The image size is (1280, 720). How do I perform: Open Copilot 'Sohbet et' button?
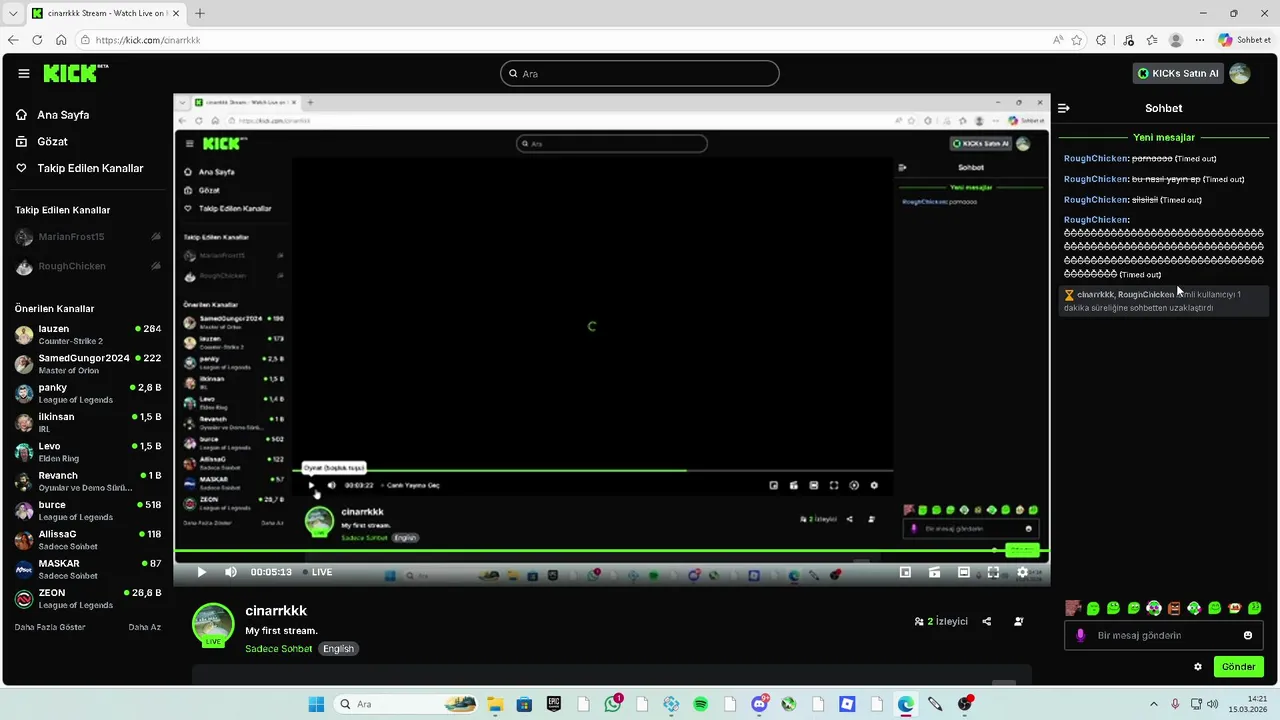[1245, 40]
